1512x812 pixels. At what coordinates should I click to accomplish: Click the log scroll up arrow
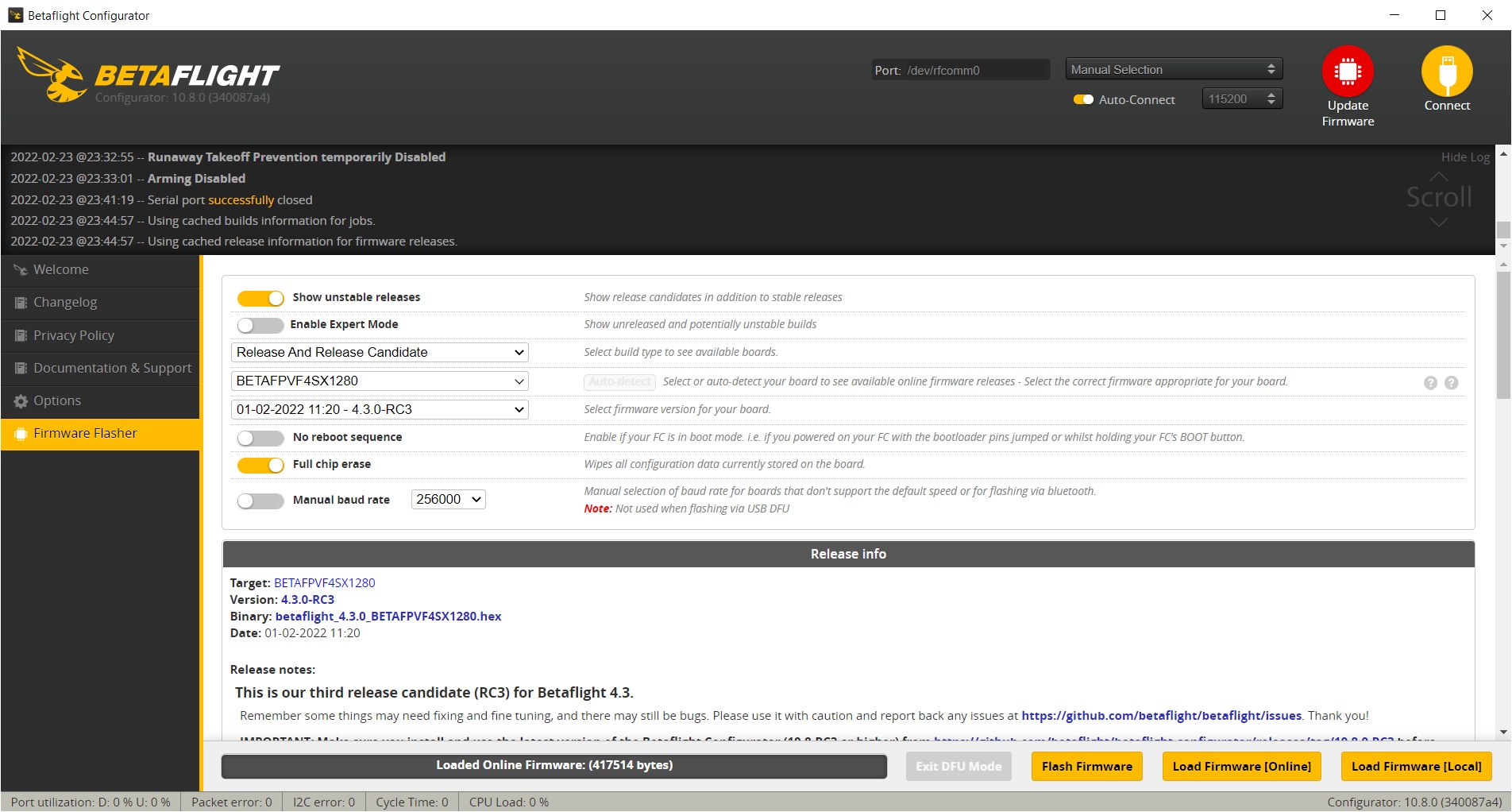pos(1438,176)
